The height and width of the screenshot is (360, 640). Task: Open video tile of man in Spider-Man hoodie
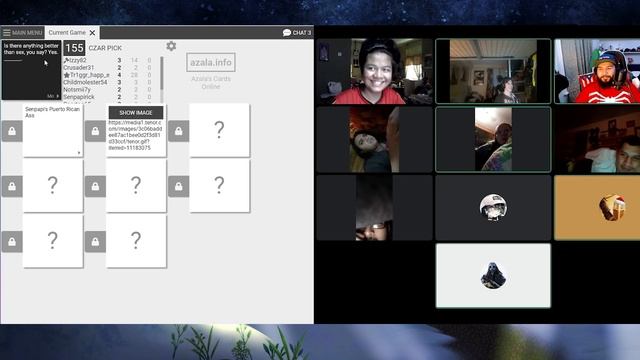(x=597, y=71)
